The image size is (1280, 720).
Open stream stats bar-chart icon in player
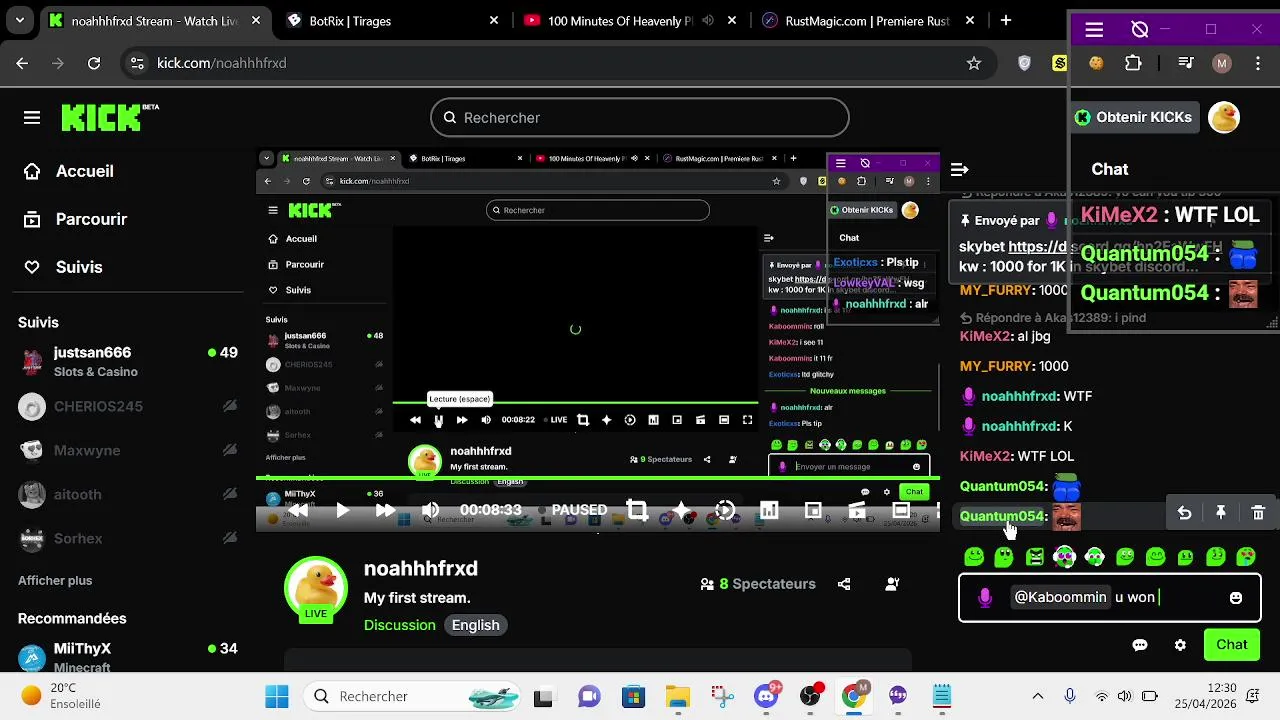coord(769,510)
